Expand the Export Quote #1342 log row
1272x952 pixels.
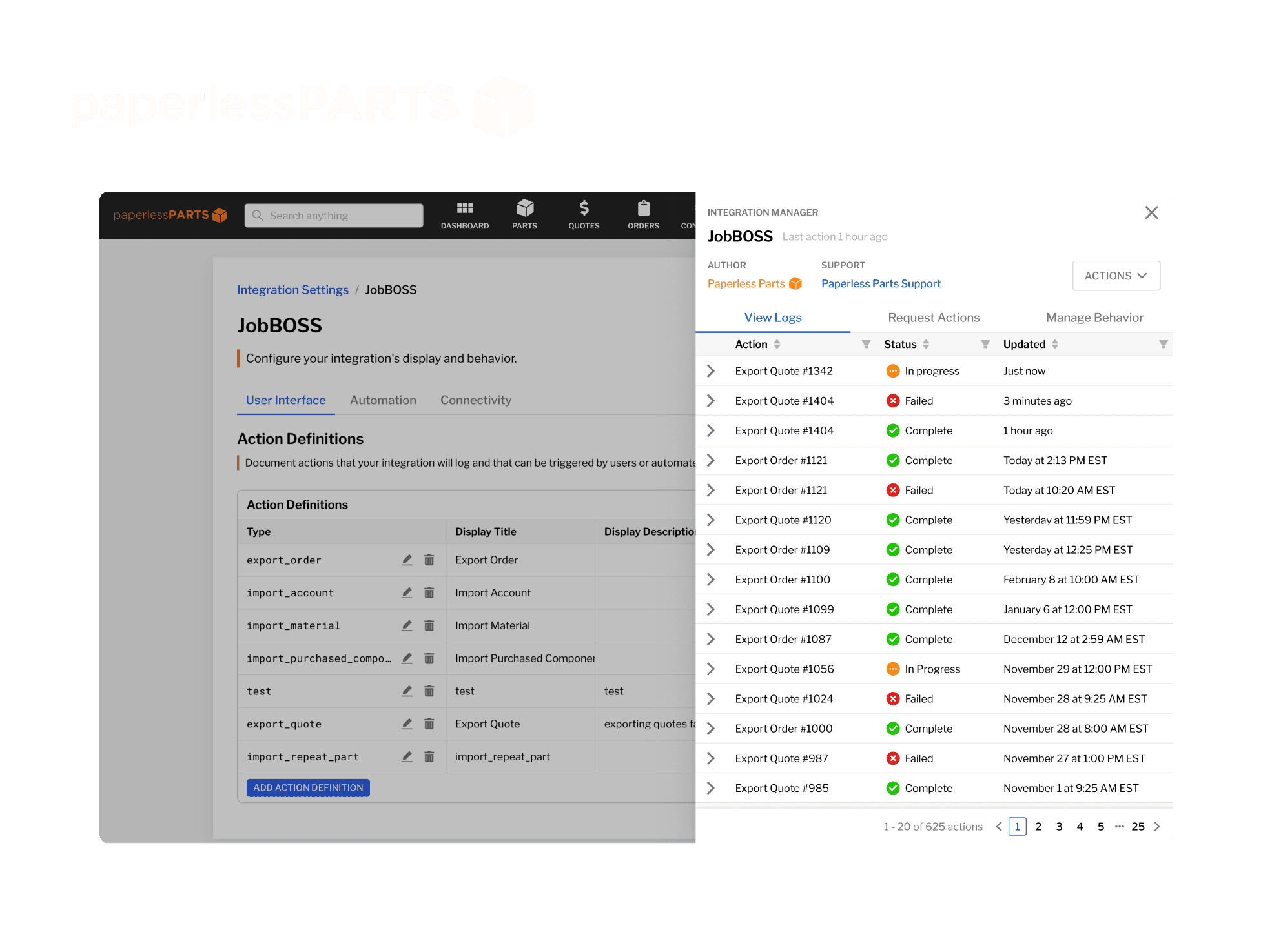[711, 371]
